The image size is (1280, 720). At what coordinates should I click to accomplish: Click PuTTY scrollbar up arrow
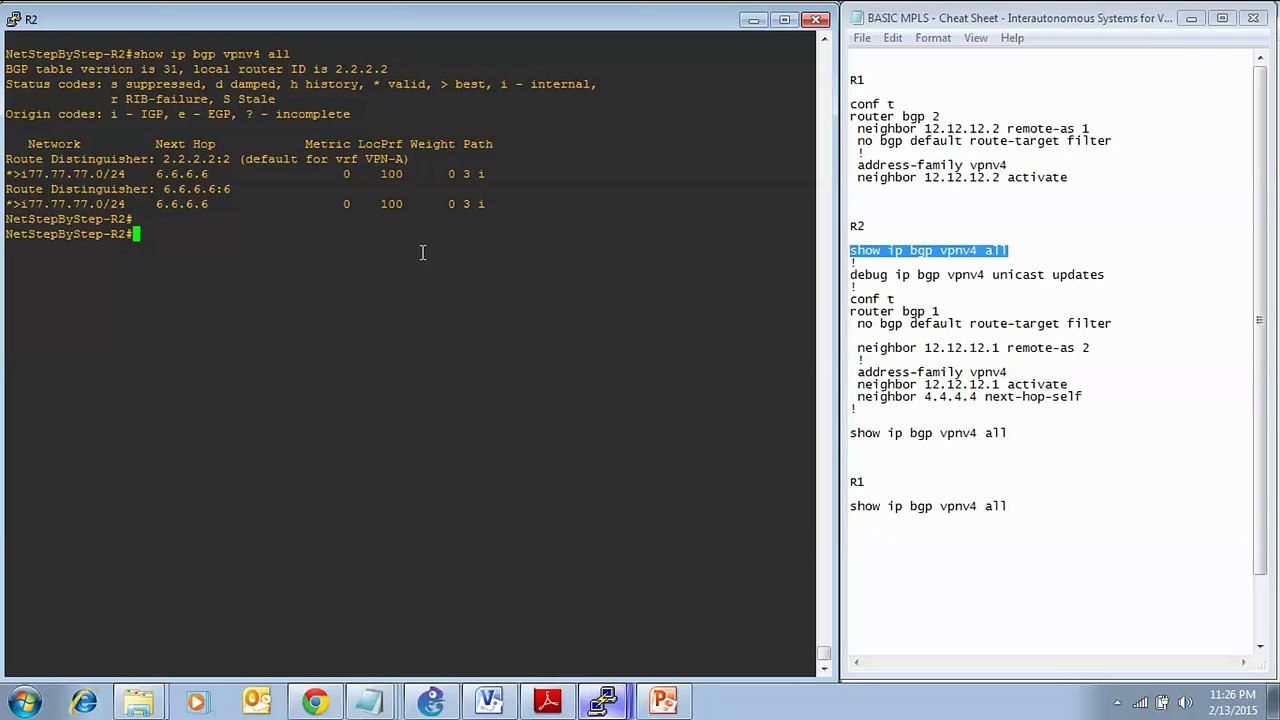[824, 39]
